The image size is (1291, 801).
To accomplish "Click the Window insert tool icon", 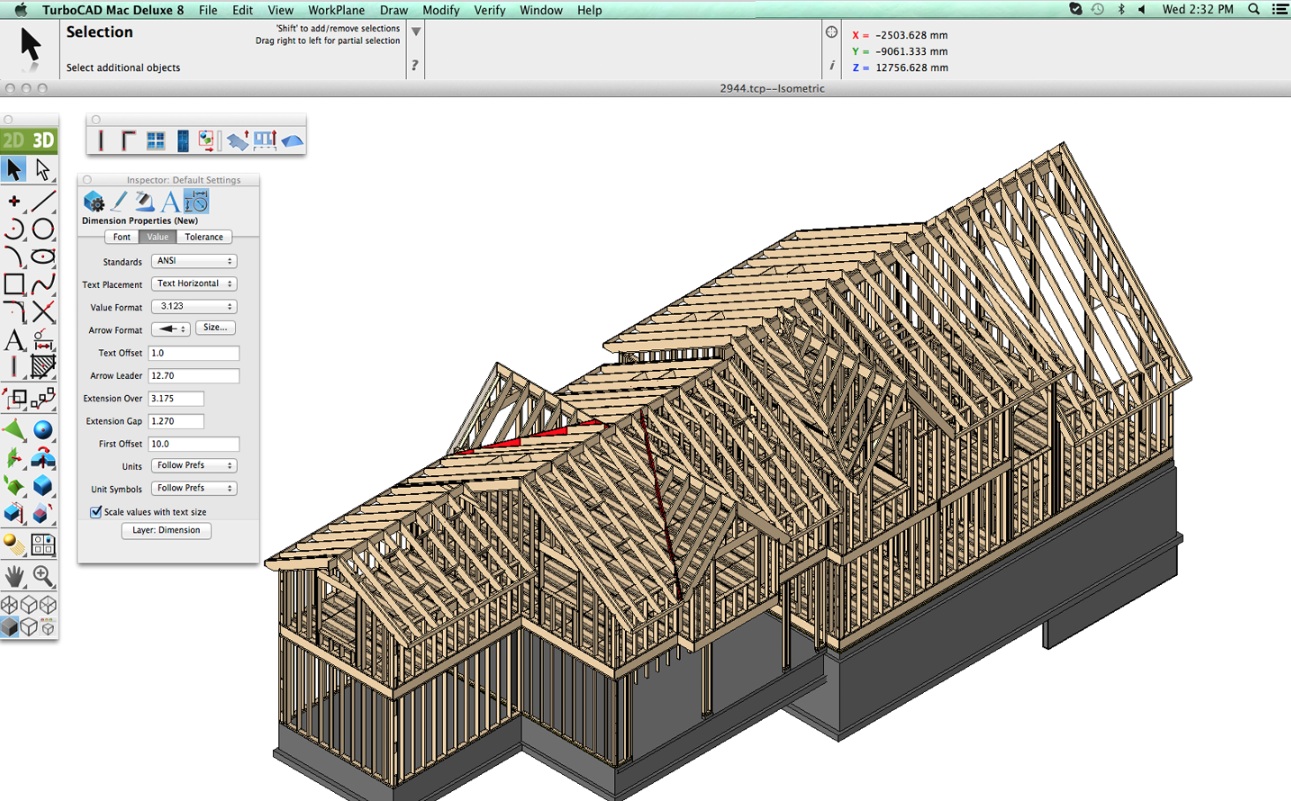I will (x=156, y=141).
